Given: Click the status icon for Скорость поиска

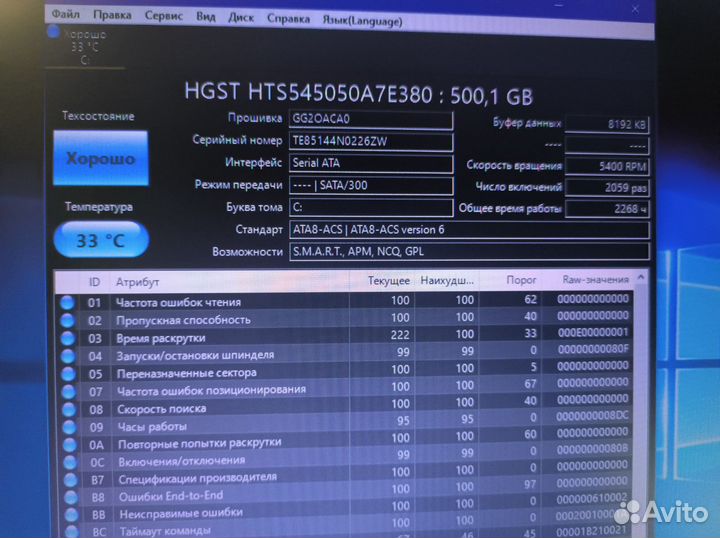Looking at the screenshot, I should (x=68, y=409).
